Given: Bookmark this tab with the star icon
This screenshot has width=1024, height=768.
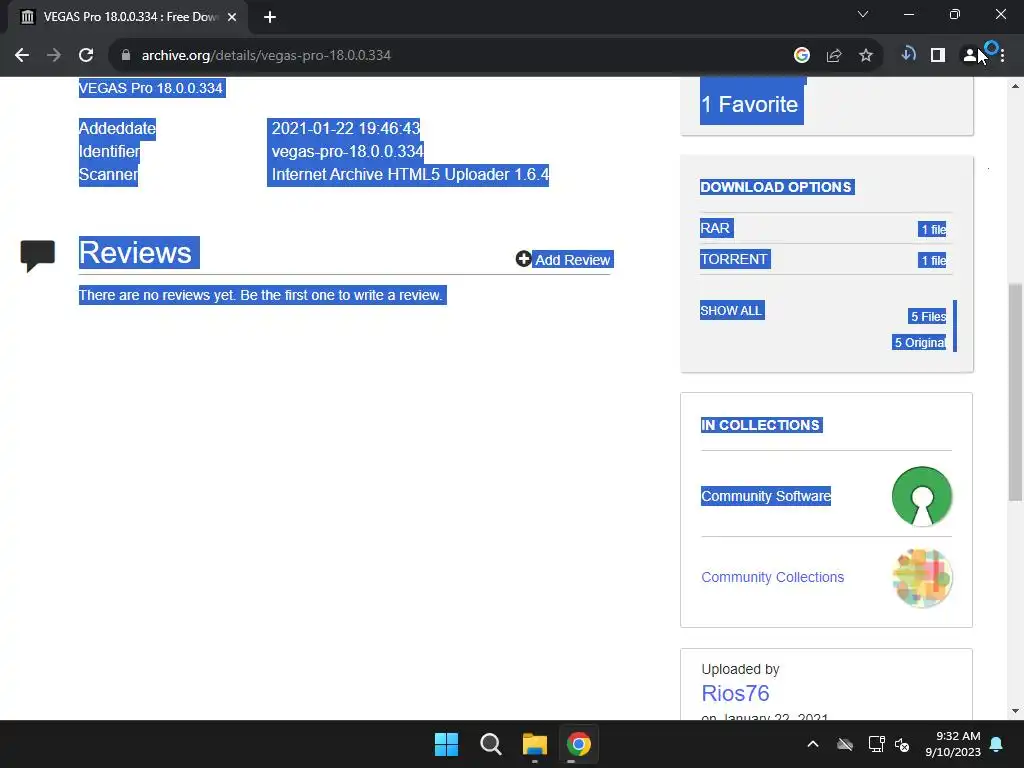Looking at the screenshot, I should point(866,56).
